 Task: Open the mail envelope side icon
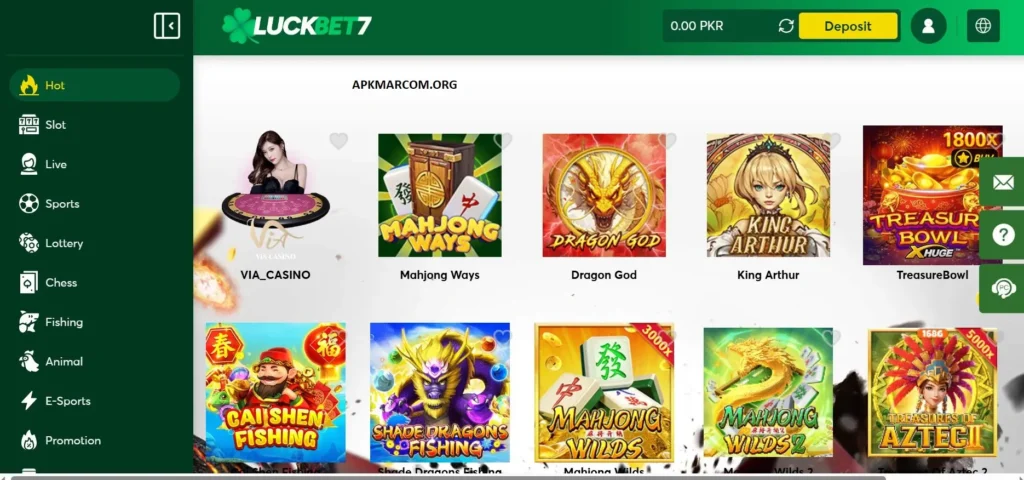click(1003, 182)
